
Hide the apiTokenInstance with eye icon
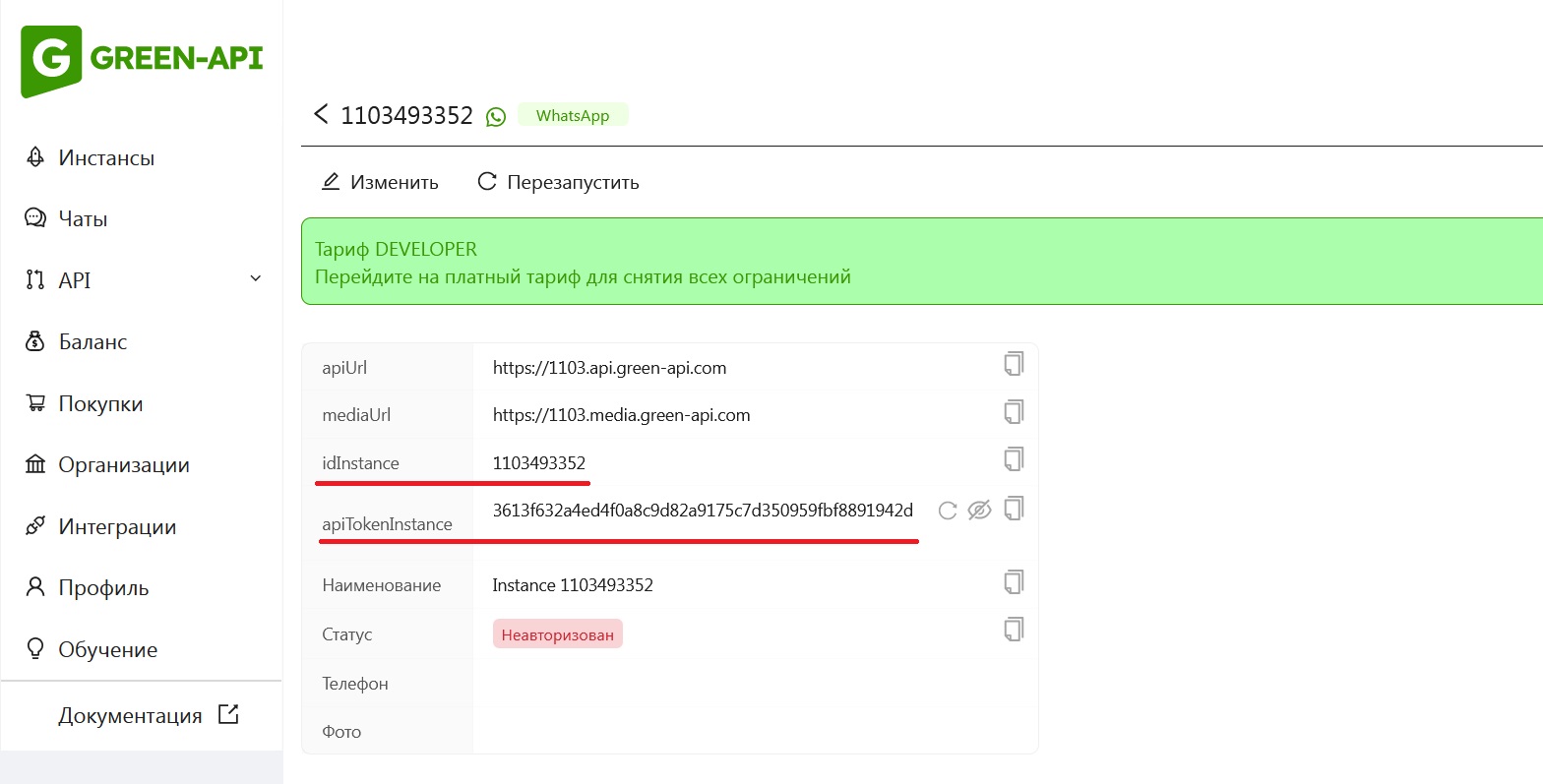pyautogui.click(x=979, y=511)
